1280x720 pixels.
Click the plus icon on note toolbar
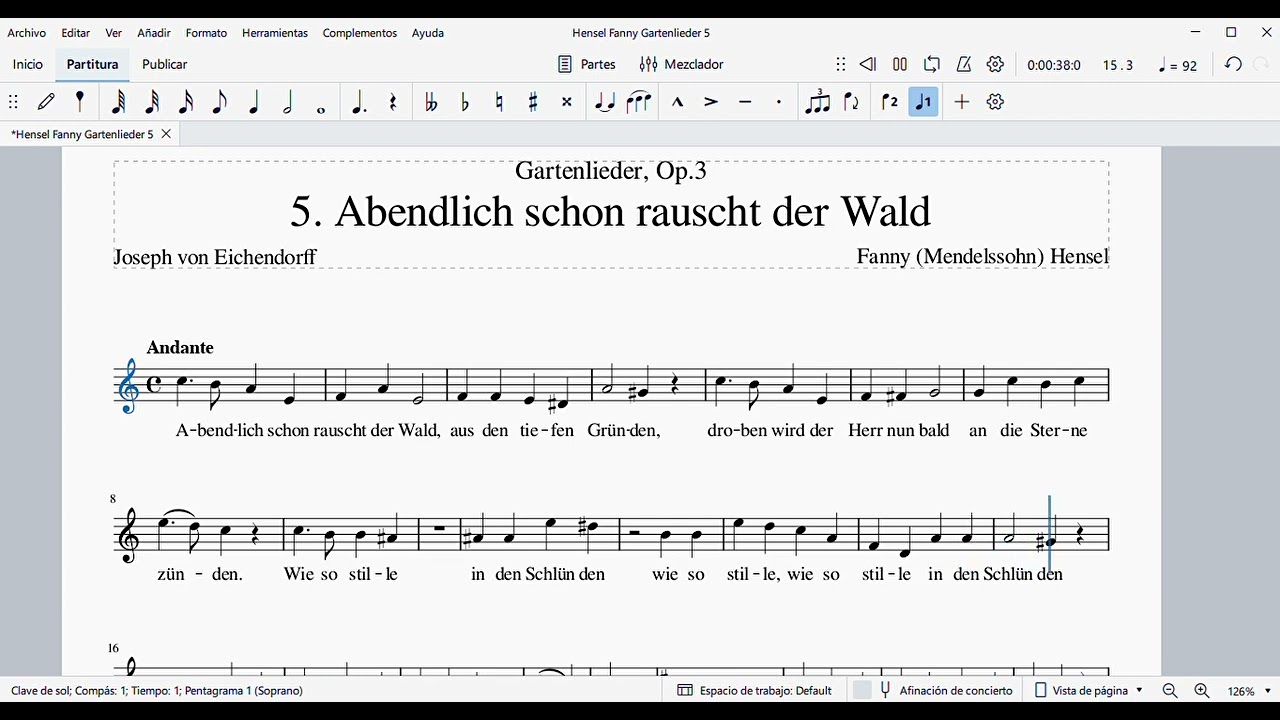(x=962, y=102)
